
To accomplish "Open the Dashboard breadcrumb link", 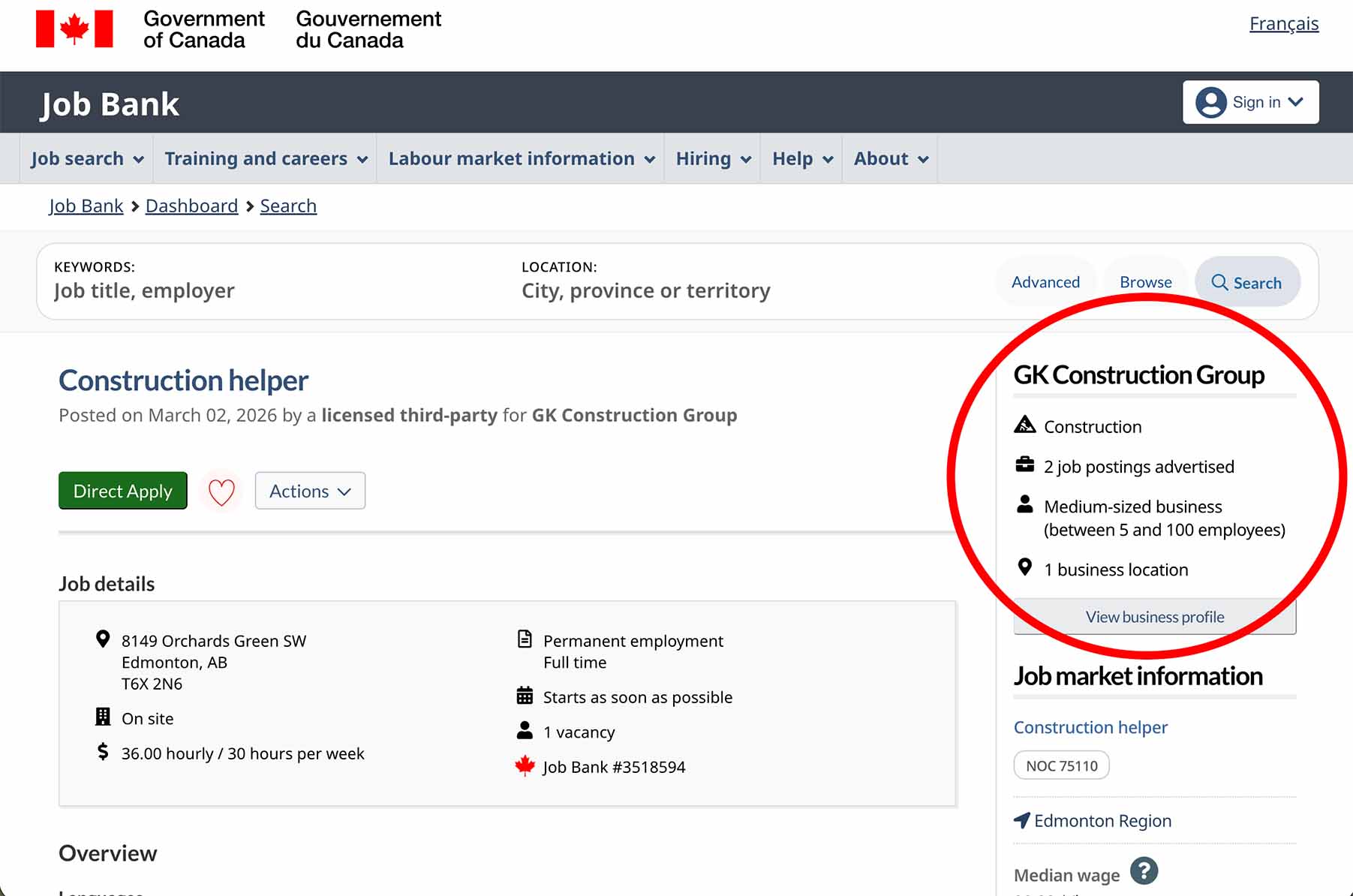I will tap(191, 206).
